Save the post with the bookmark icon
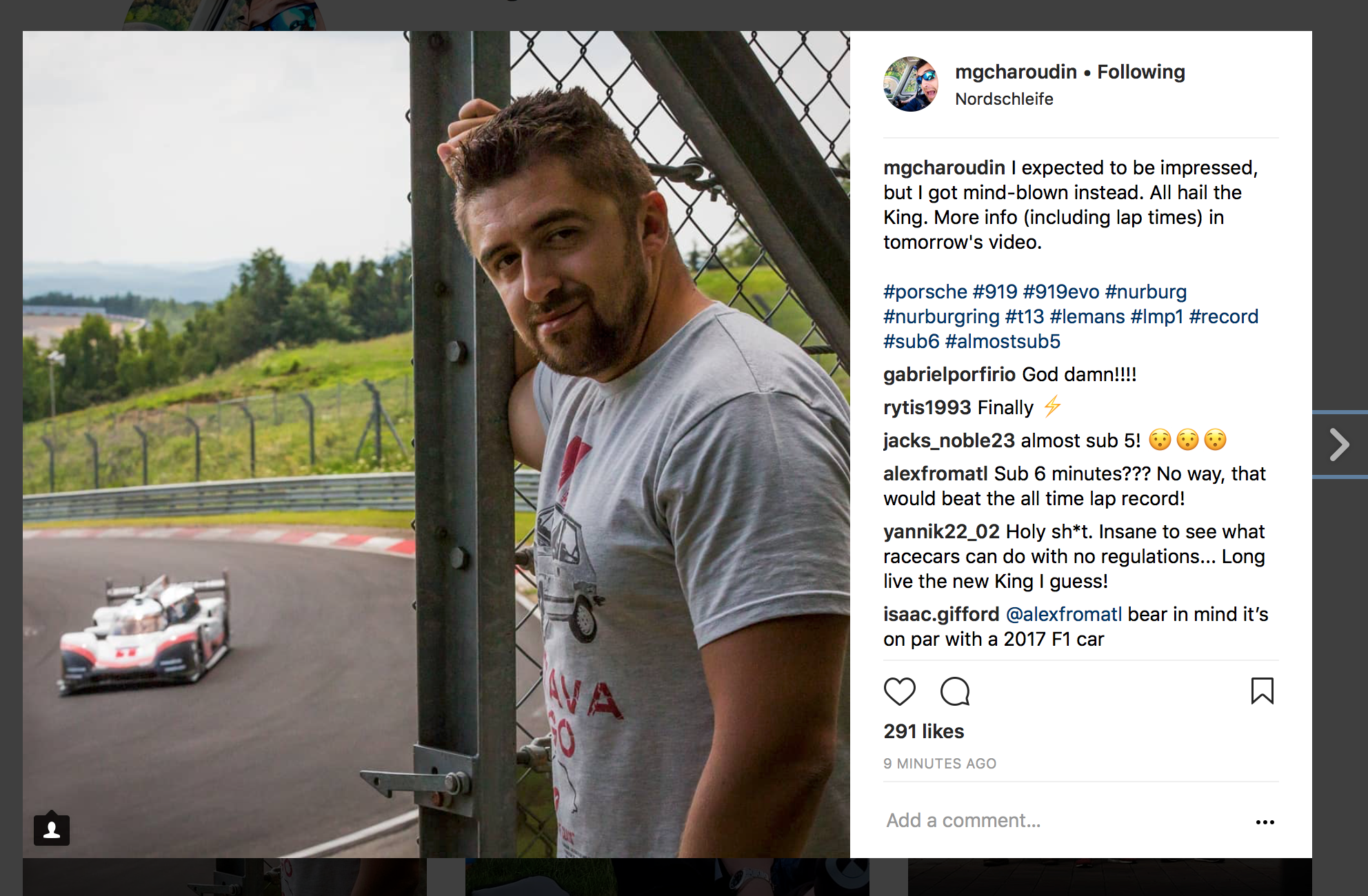Screen dimensions: 1368x896 (x=1262, y=691)
